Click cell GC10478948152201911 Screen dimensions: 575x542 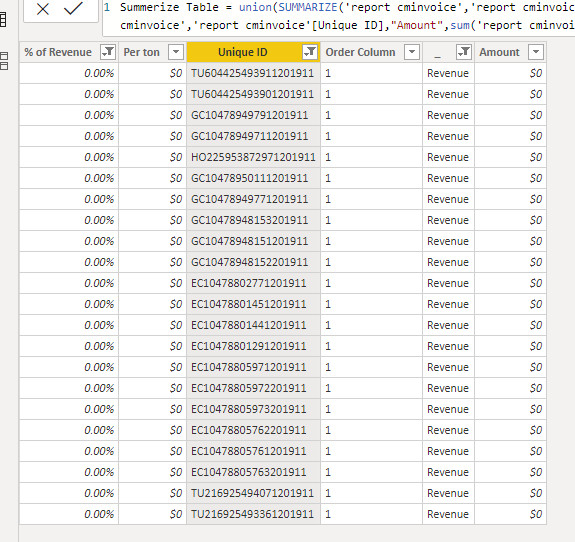click(253, 262)
